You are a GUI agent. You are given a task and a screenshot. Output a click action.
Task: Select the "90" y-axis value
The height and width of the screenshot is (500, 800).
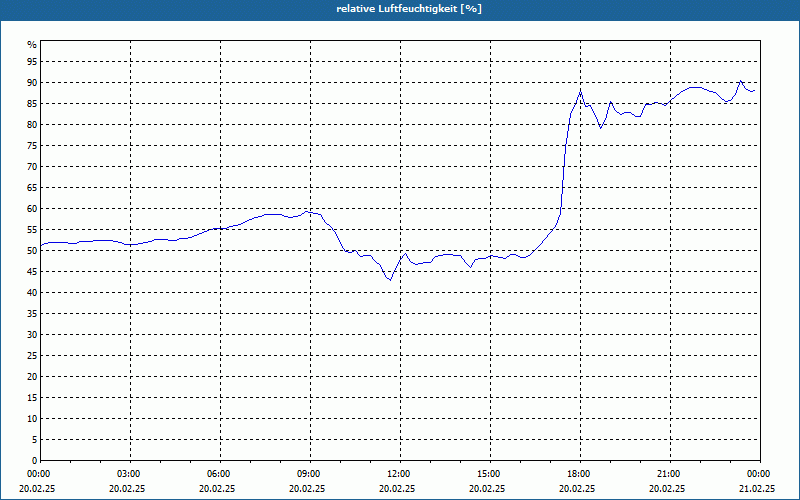point(32,83)
